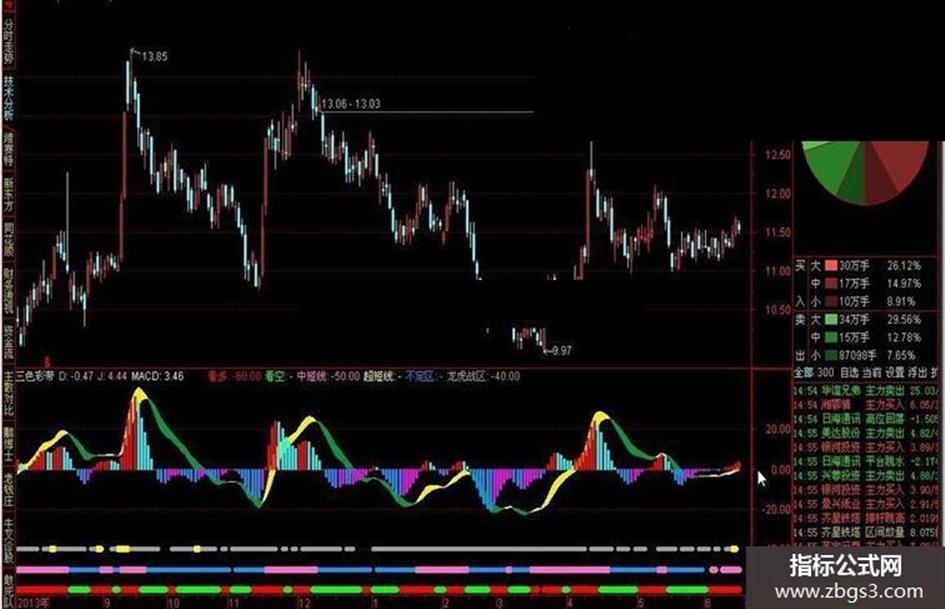
Task: Click the 20.00 indicator axis value
Action: click(777, 429)
